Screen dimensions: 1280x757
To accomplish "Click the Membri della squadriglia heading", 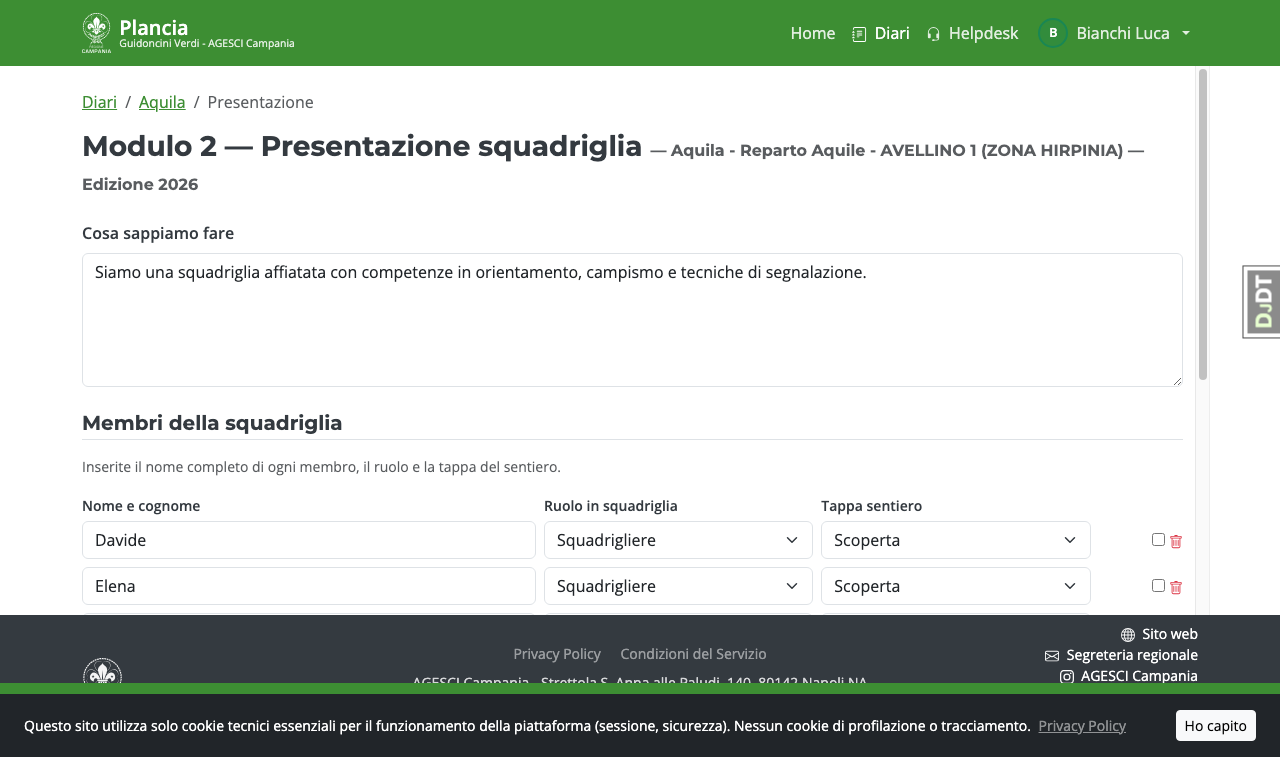I will coord(212,423).
